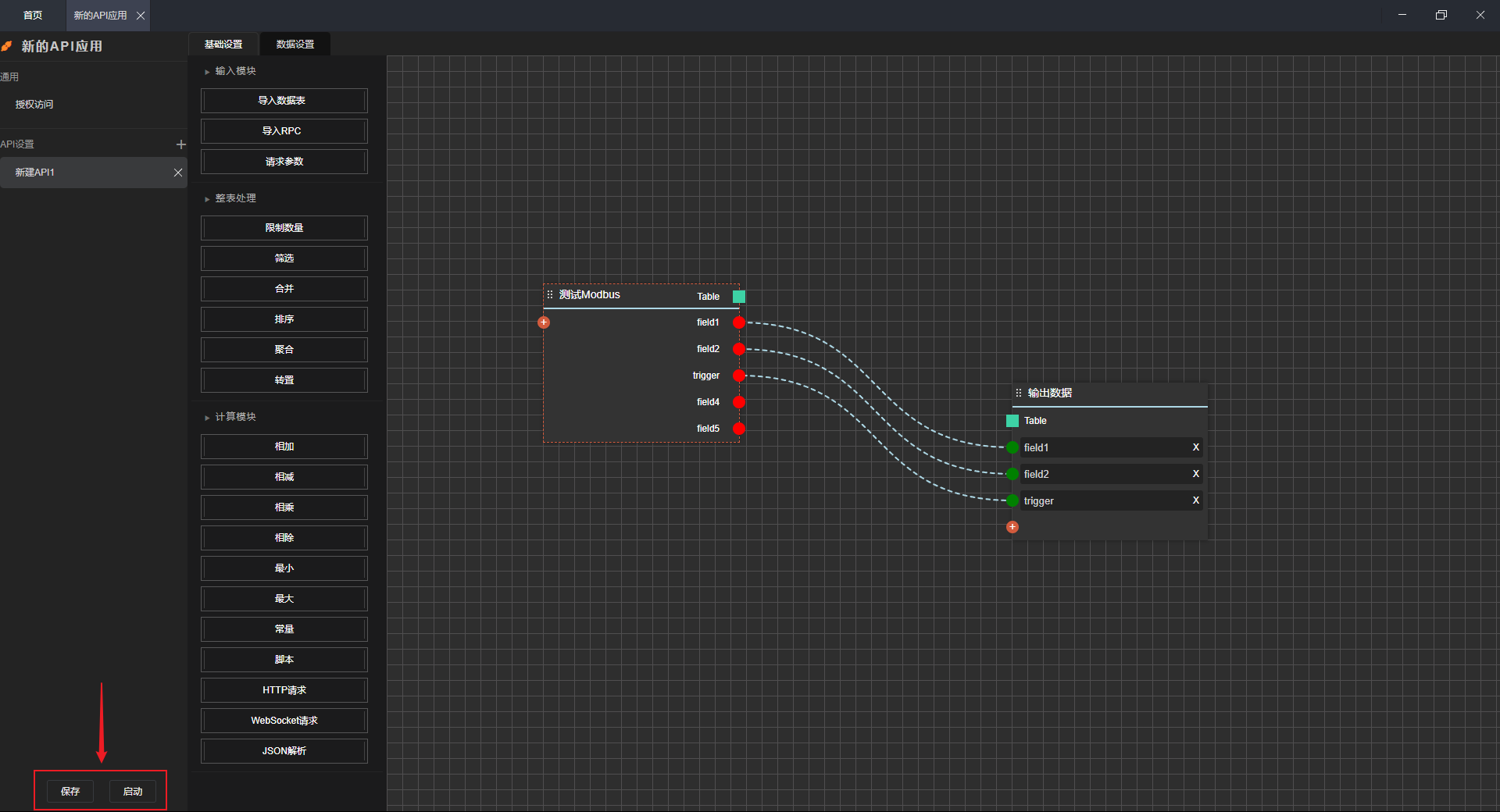
Task: Click the teal Table port on 测试Modbus
Action: [739, 297]
